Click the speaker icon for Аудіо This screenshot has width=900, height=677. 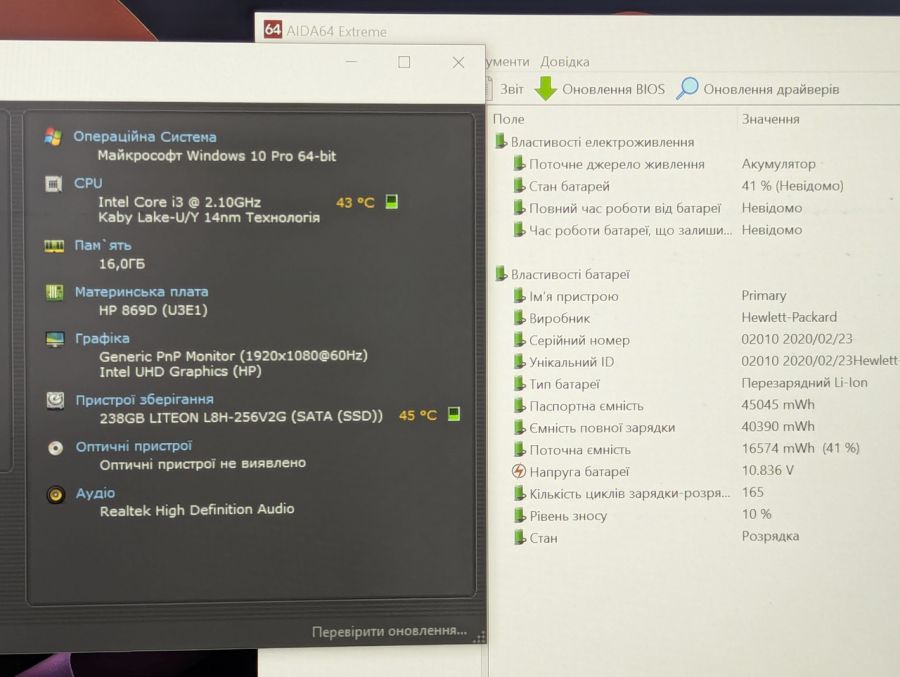(x=56, y=494)
